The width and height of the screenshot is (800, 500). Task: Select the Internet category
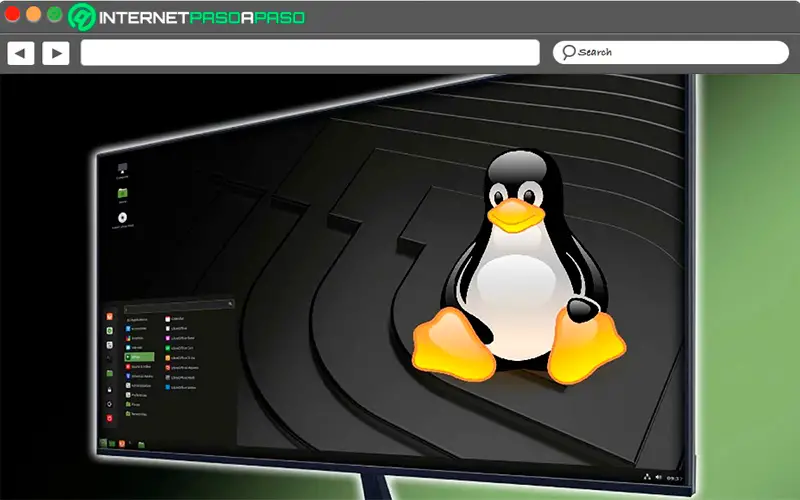tap(134, 347)
